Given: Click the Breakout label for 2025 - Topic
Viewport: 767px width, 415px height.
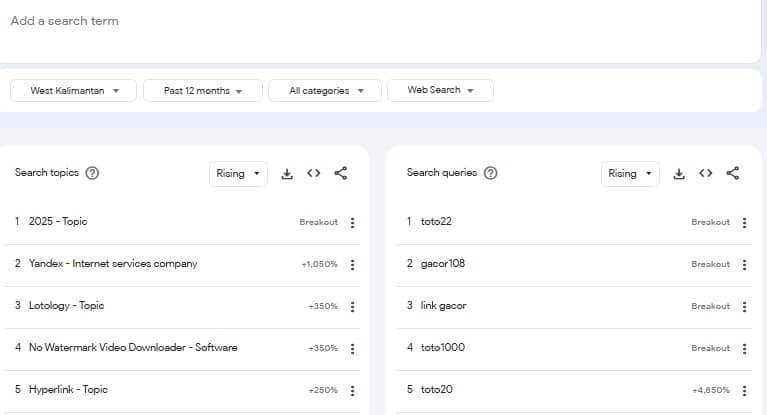Looking at the screenshot, I should coord(318,222).
